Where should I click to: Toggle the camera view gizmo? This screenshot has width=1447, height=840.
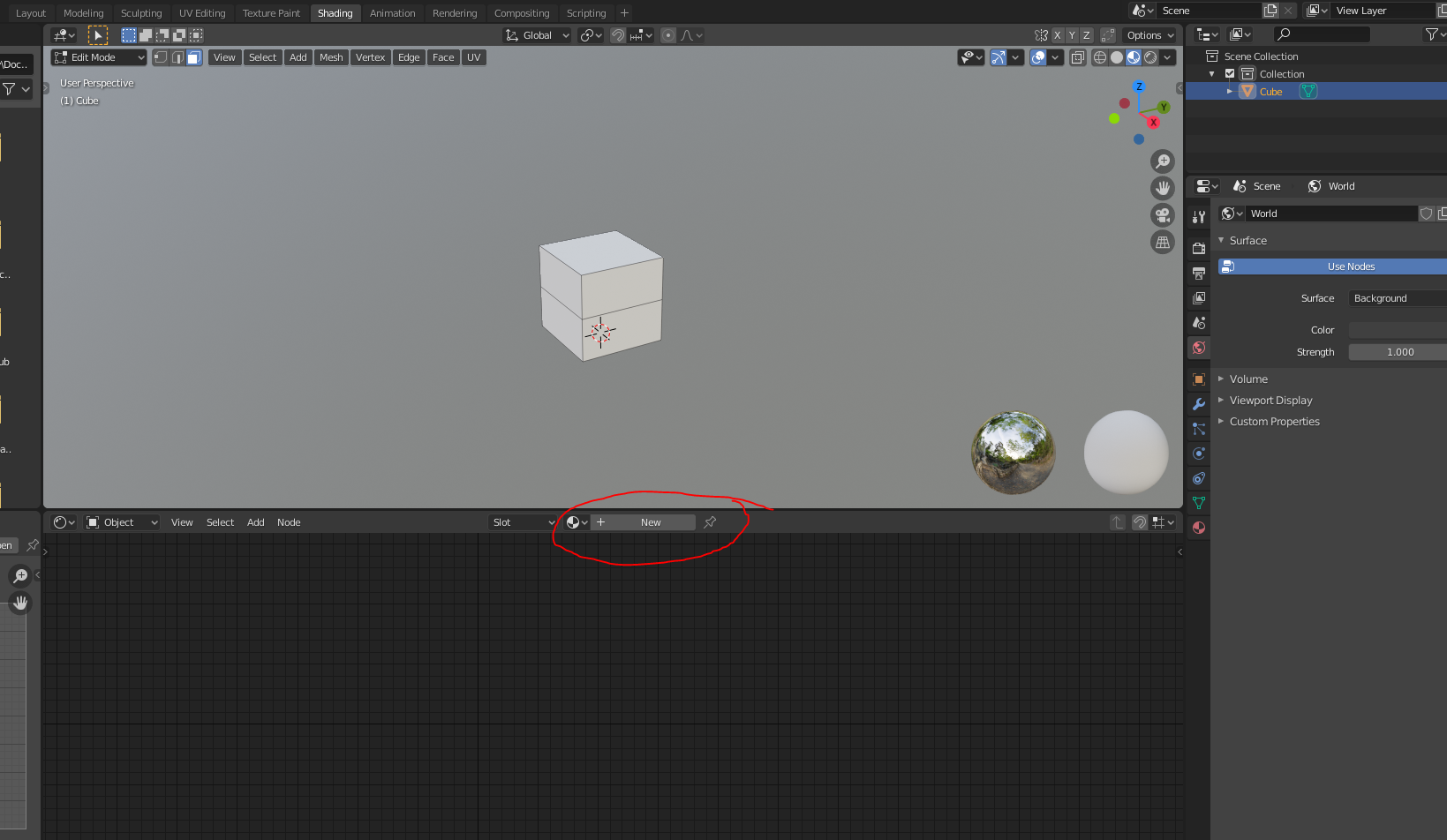tap(1163, 215)
